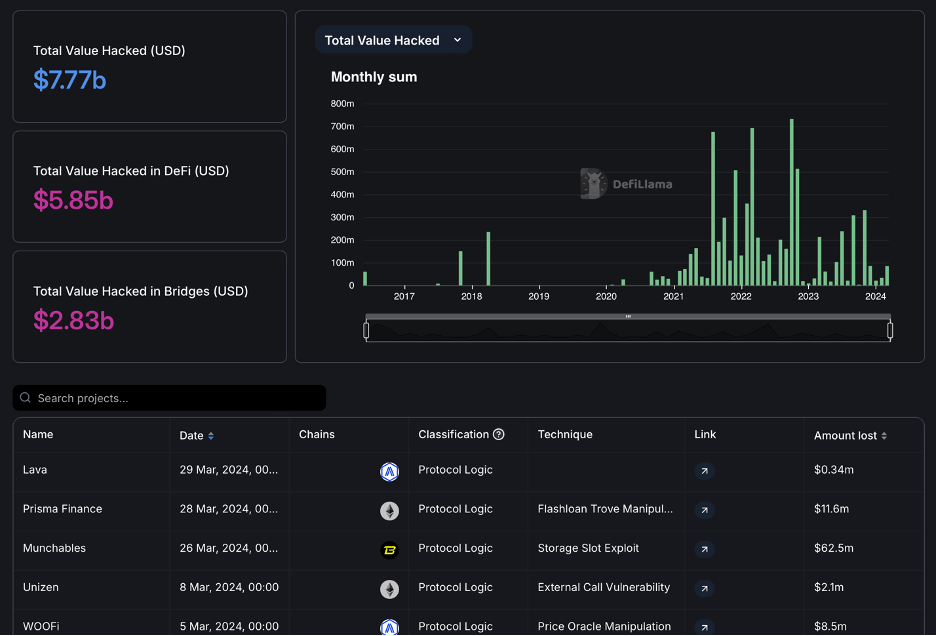
Task: Select the Munchables project name
Action: (x=54, y=548)
